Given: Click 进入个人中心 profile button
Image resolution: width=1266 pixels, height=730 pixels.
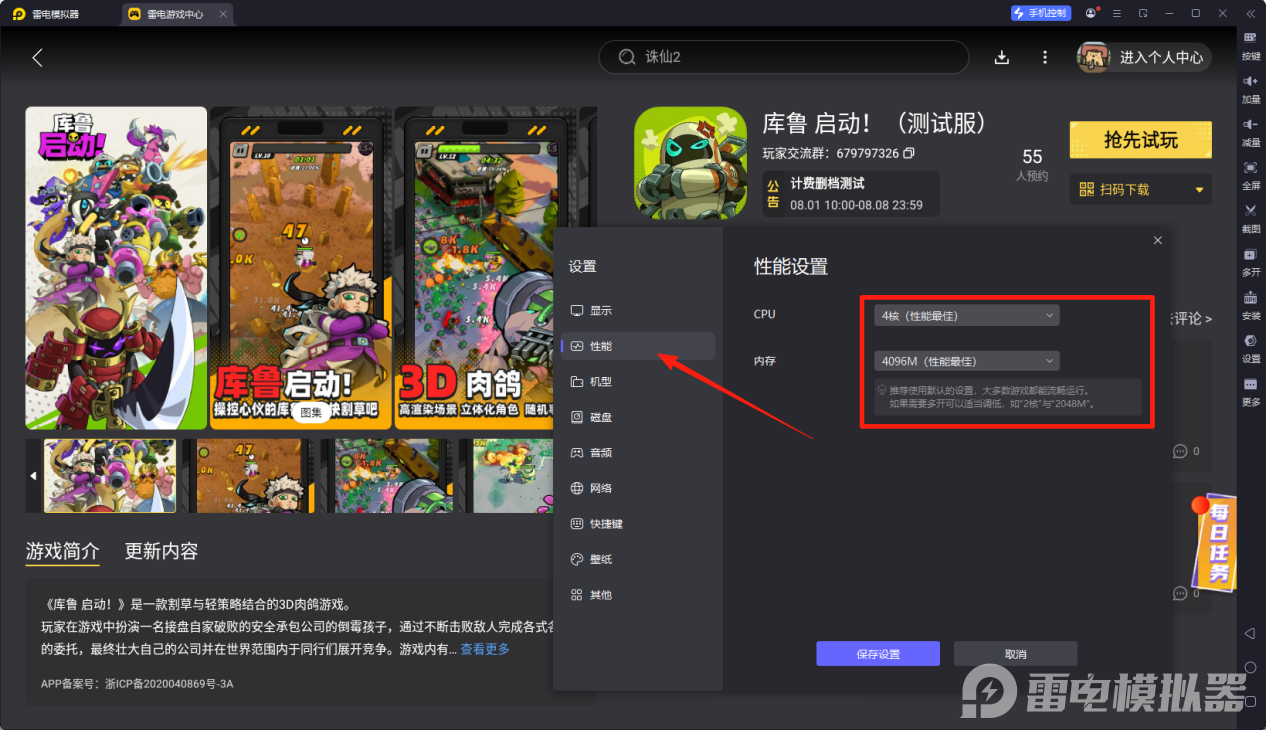Looking at the screenshot, I should pos(1144,57).
